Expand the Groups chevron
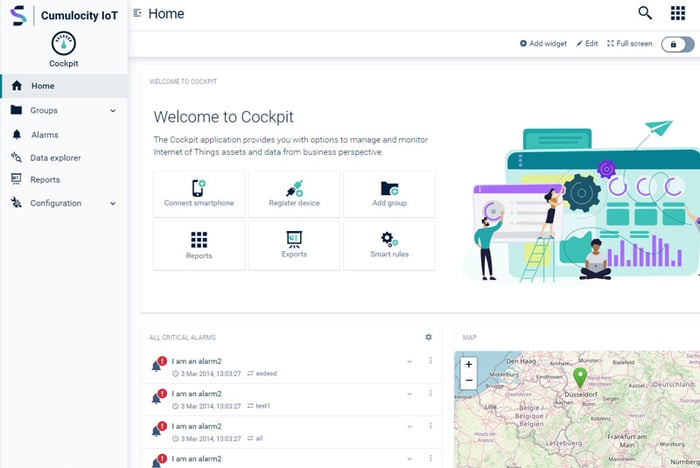 point(113,110)
